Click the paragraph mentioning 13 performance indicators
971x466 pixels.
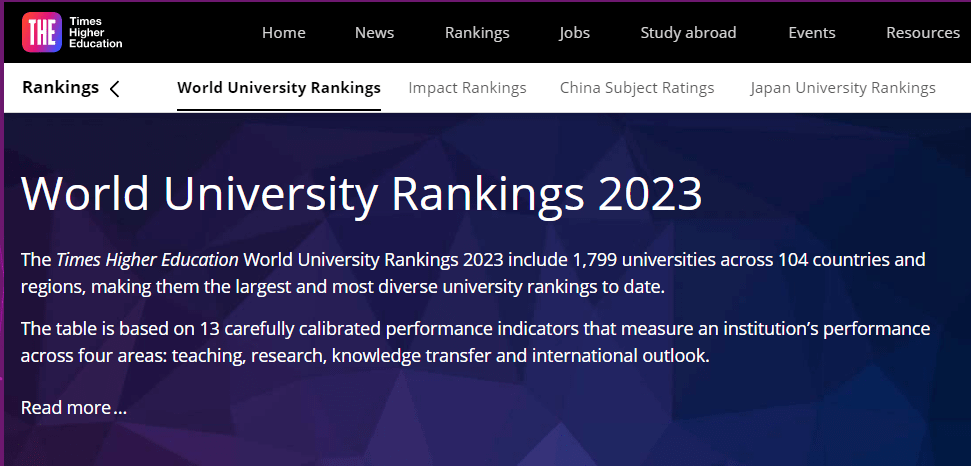pos(476,342)
